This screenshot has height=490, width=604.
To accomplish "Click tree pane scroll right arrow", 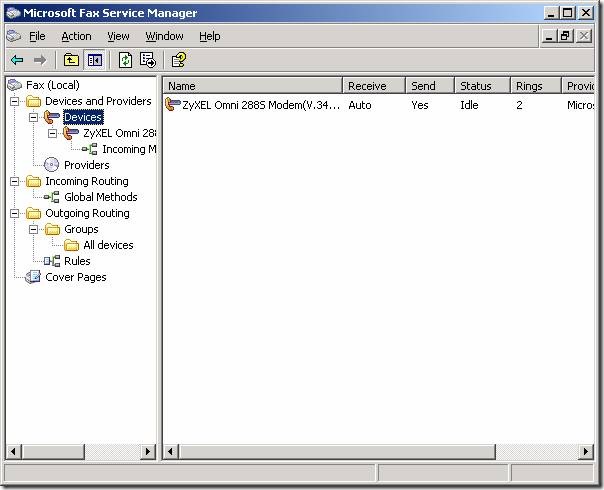I will (148, 451).
